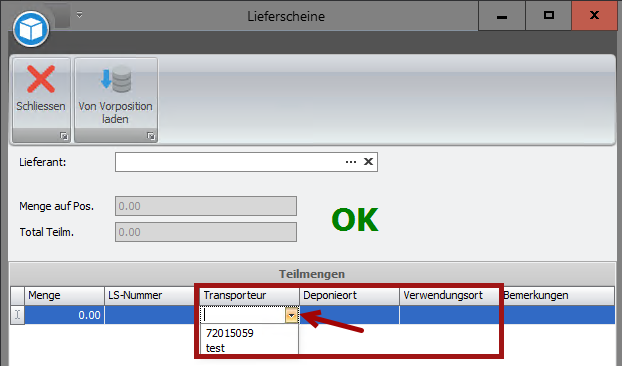Click the Deponieort column header

(349, 295)
